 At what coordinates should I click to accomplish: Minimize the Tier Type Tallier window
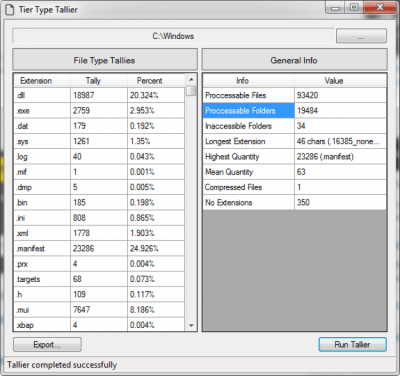[336, 7]
